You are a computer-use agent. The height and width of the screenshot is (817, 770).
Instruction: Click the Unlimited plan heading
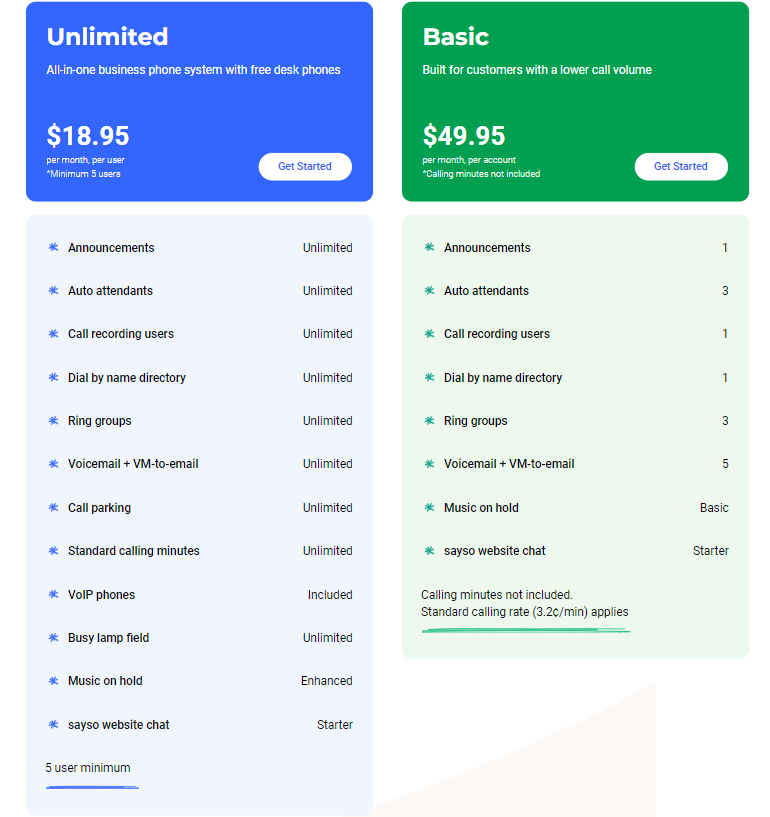[107, 37]
